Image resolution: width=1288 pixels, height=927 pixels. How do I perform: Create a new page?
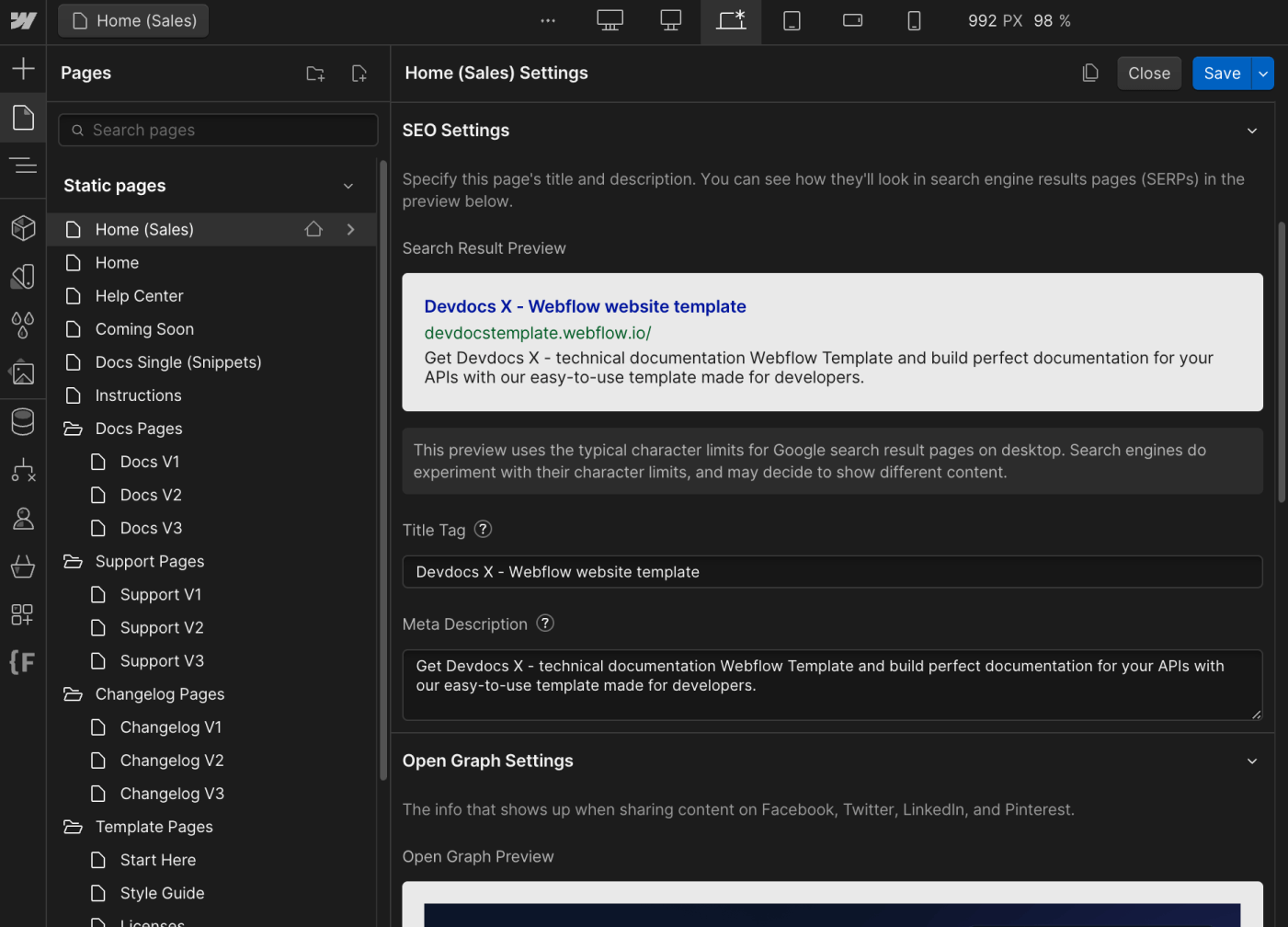(359, 74)
